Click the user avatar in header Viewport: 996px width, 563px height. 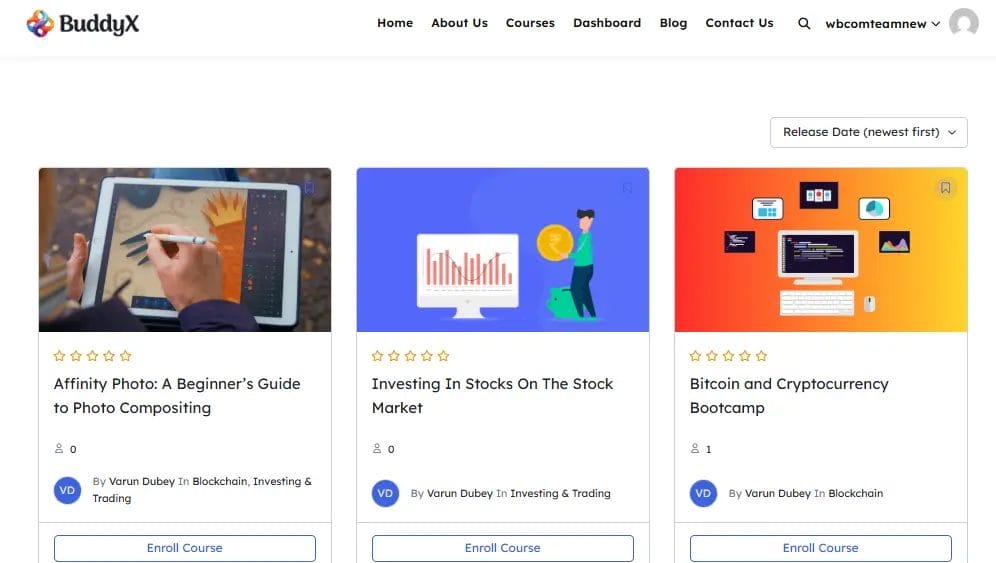point(964,23)
